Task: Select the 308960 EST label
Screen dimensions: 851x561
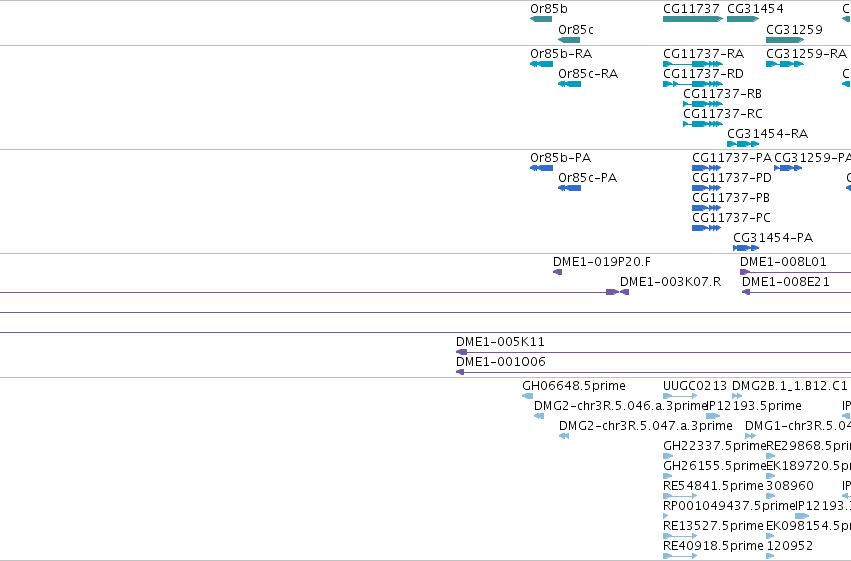Action: click(x=790, y=486)
